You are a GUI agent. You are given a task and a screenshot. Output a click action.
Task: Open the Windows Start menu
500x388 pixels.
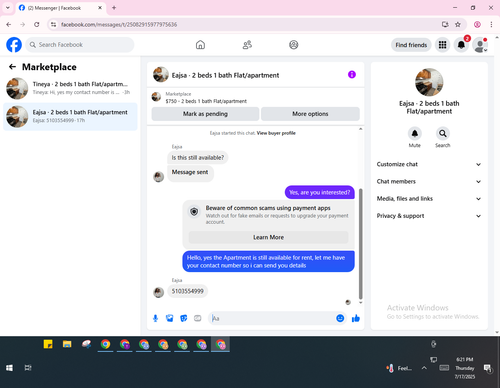point(9,368)
